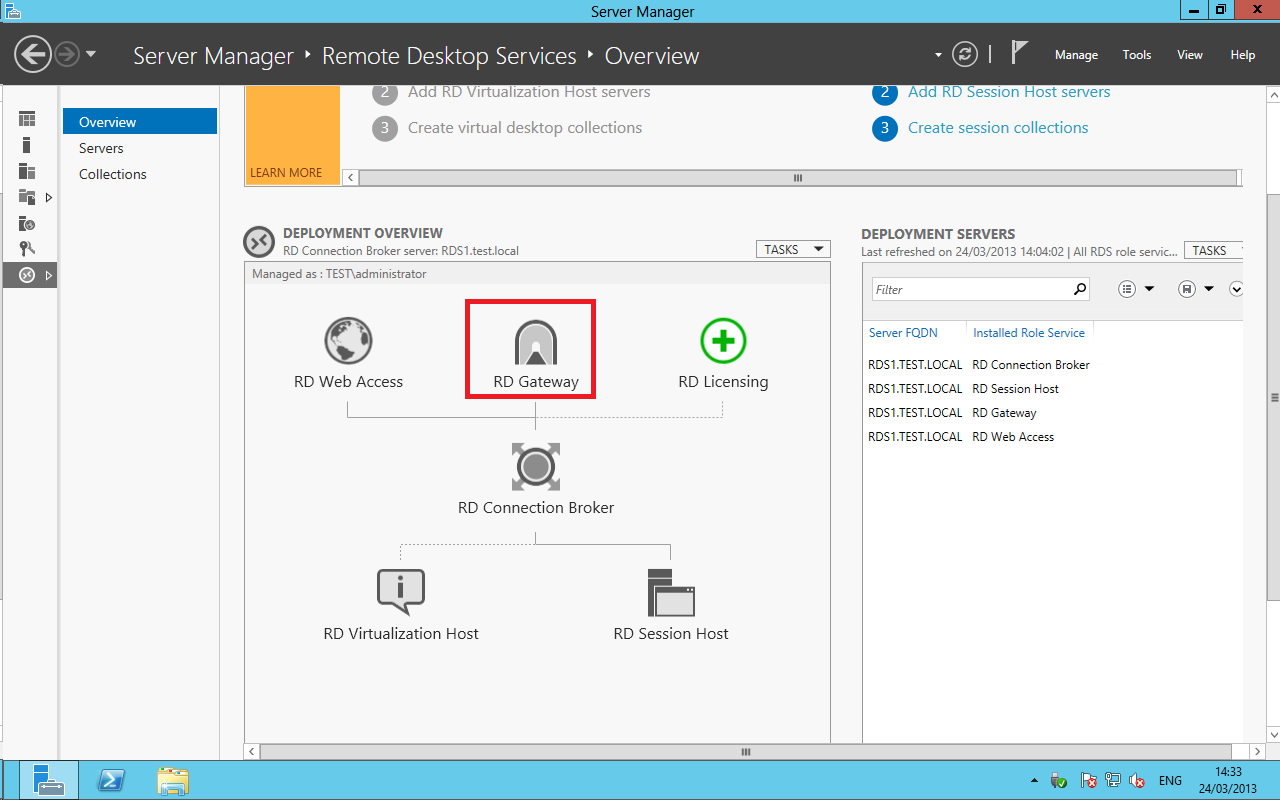Screen dimensions: 1280x800
Task: Click the main pane vertical scrollbar
Action: pos(1273,397)
